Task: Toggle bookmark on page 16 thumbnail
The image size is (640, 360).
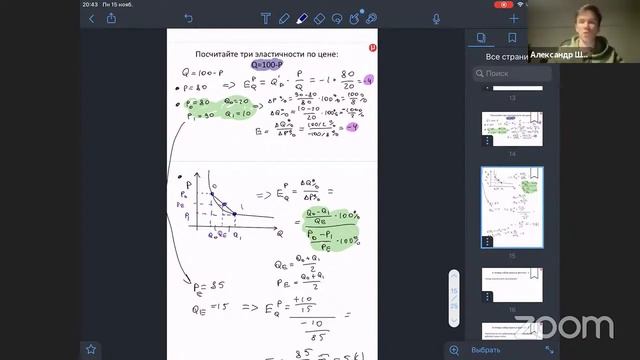Action: point(535,273)
